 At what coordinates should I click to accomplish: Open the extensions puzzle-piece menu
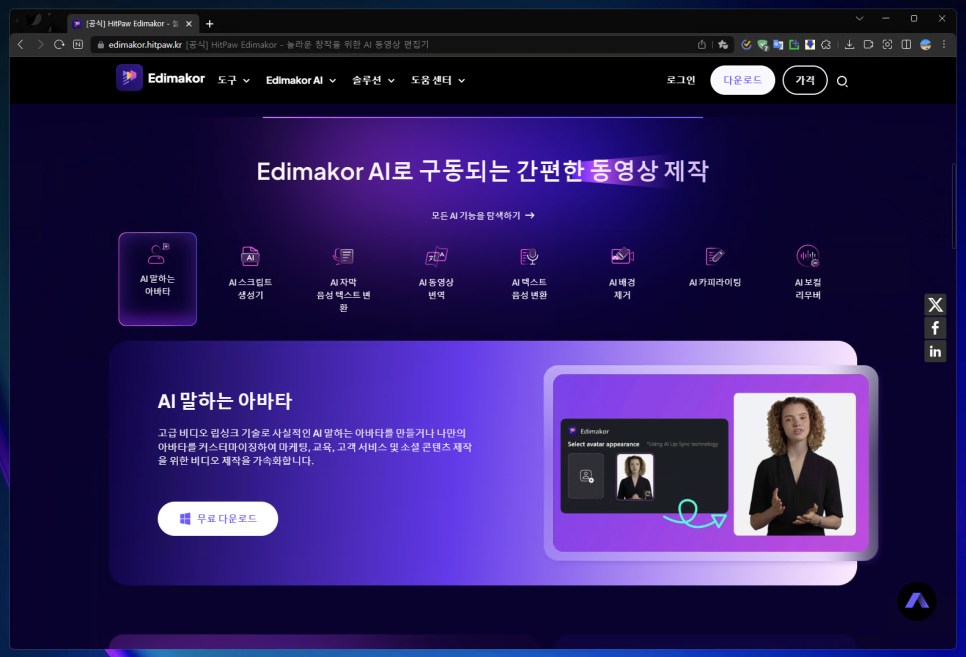click(x=826, y=44)
